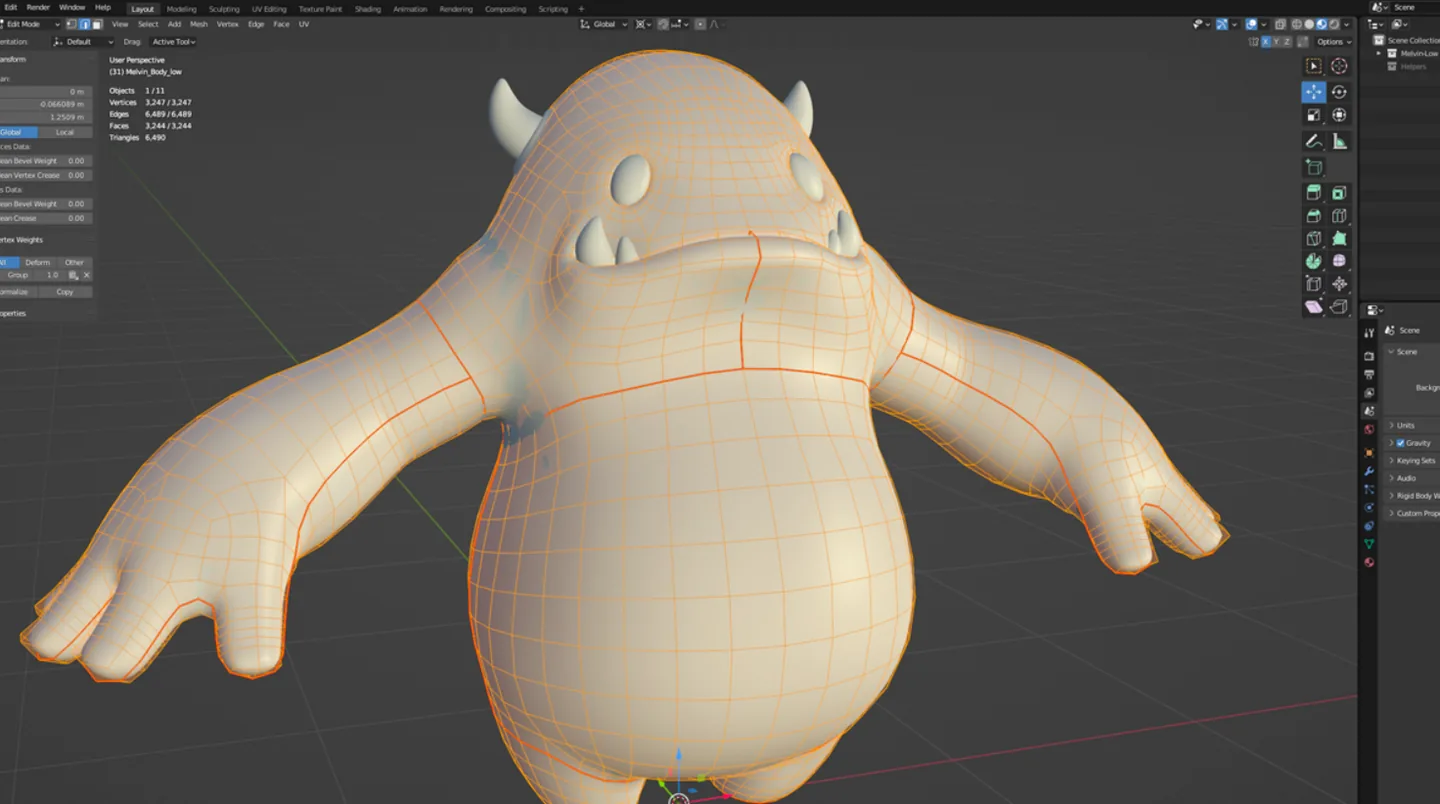Toggle Y axis mirror
Viewport: 1440px width, 804px height.
click(x=1278, y=42)
